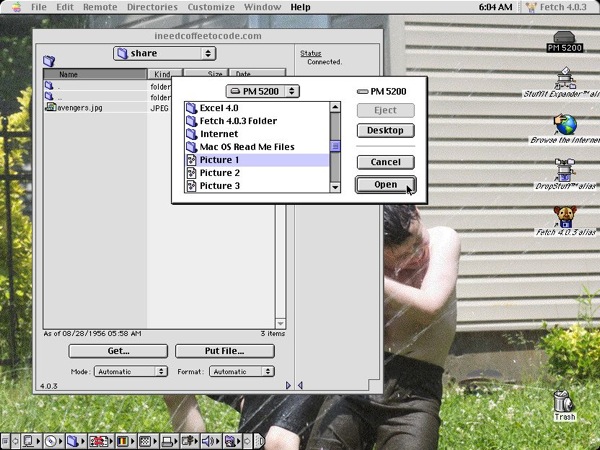Open the Directories menu
Image resolution: width=600 pixels, height=450 pixels.
(152, 7)
